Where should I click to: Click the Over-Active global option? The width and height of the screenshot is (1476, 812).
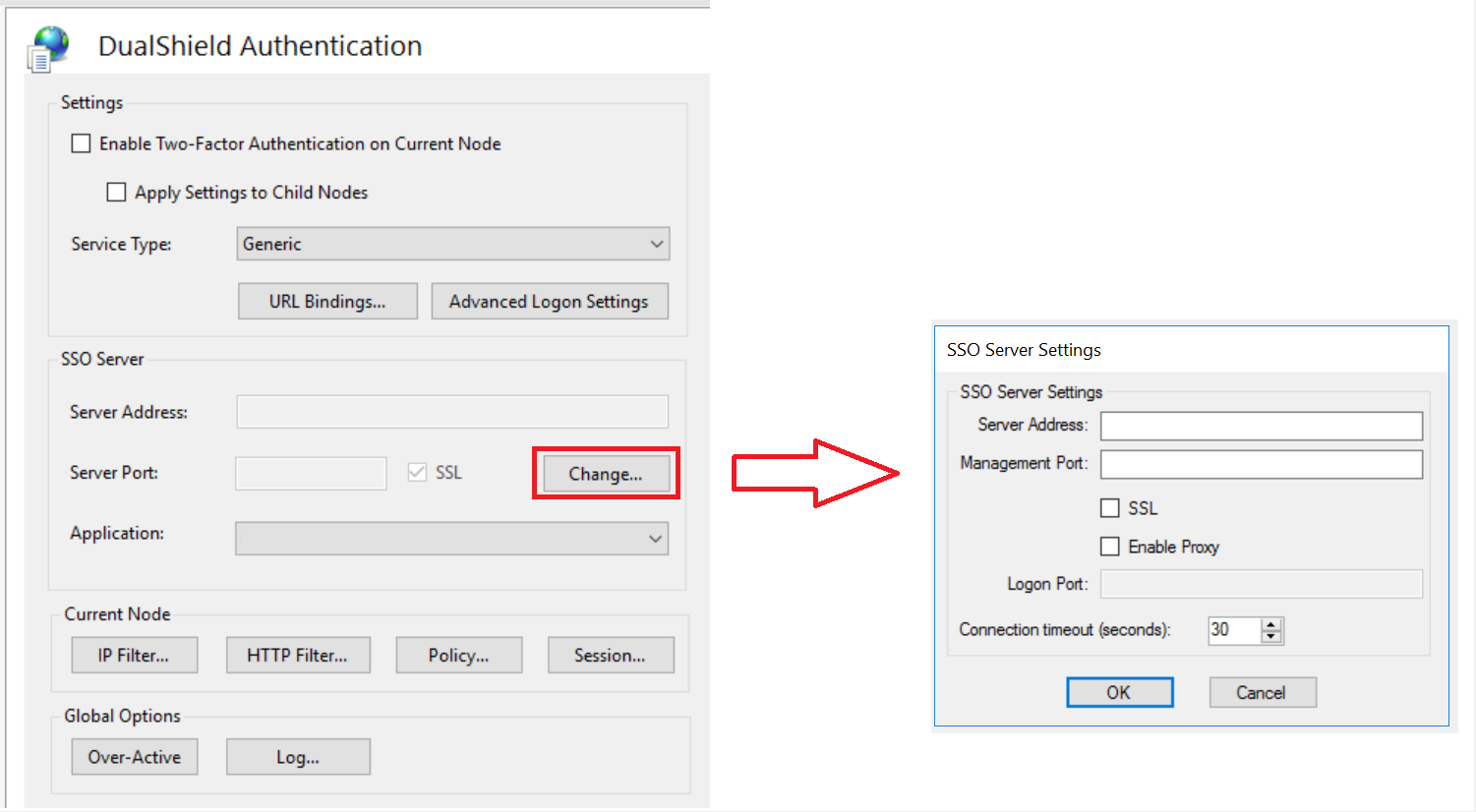135,757
